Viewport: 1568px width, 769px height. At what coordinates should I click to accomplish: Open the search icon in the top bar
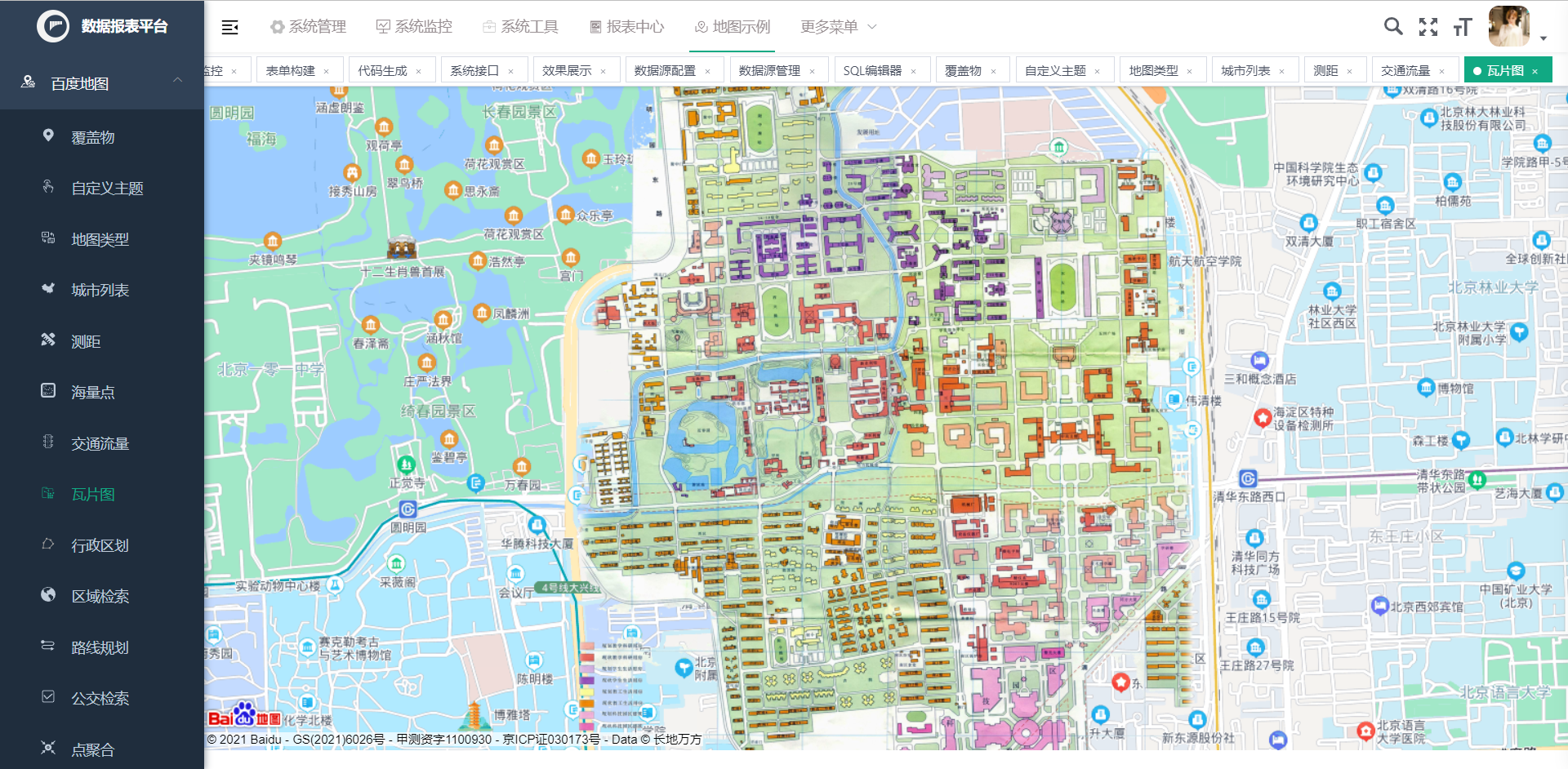pyautogui.click(x=1393, y=27)
